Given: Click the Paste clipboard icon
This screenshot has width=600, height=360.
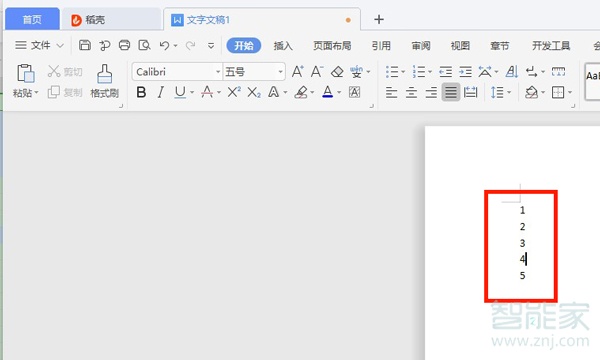Looking at the screenshot, I should [26, 73].
